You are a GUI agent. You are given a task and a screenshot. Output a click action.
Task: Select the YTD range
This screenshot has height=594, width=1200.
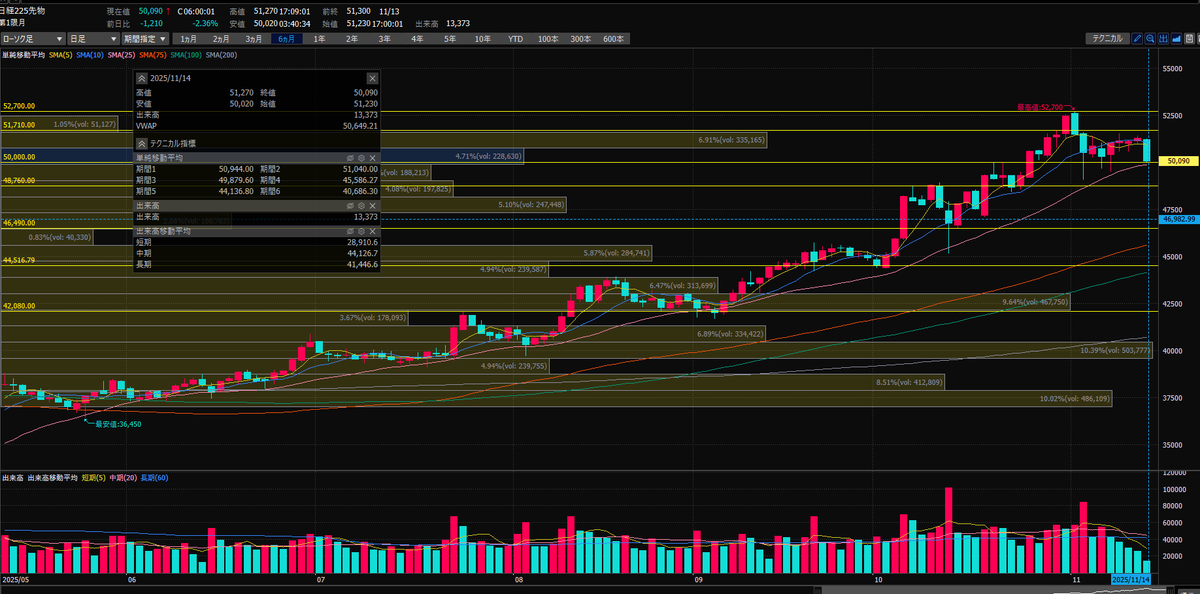(515, 39)
